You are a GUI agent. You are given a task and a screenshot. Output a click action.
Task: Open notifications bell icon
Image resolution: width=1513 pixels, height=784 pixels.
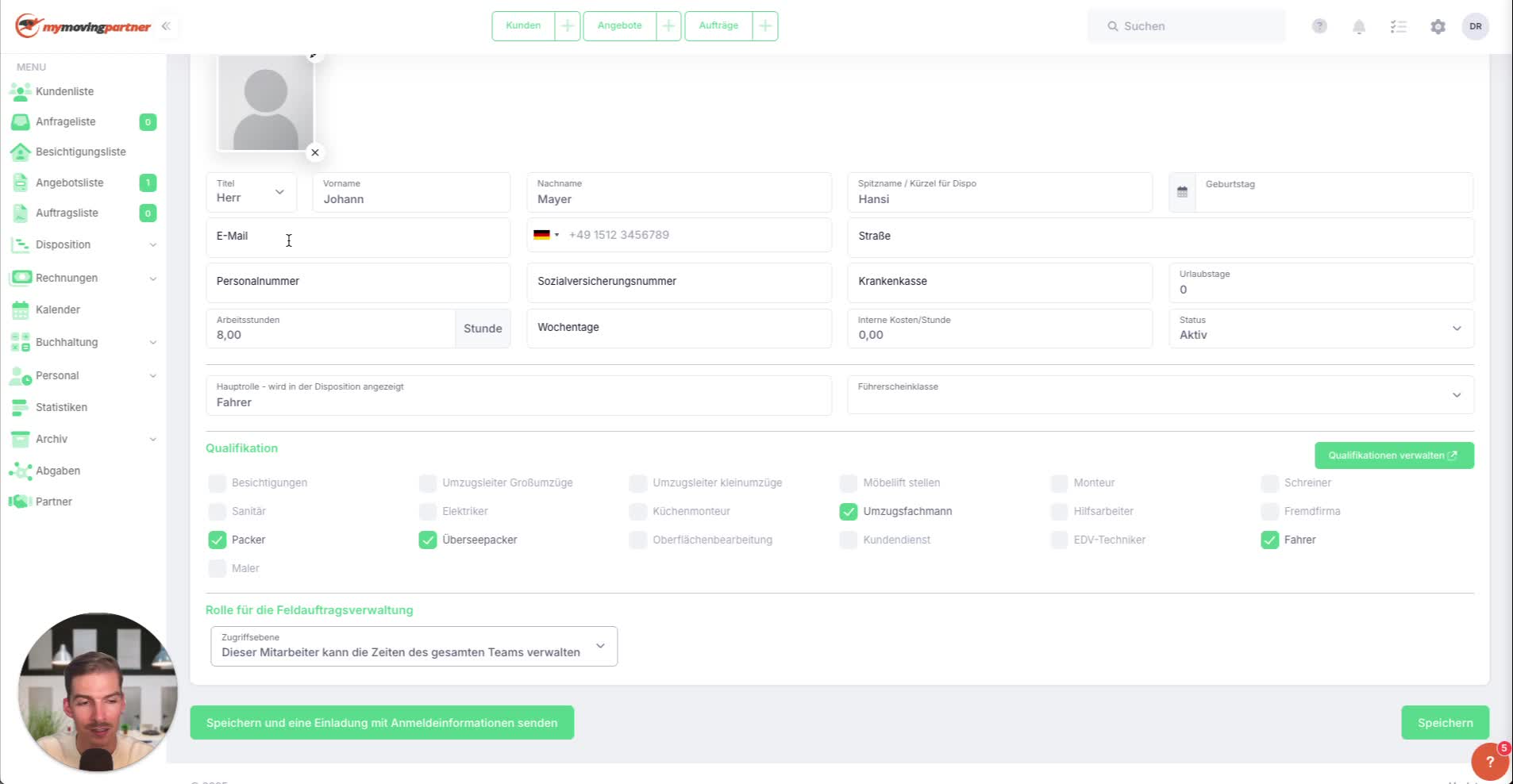tap(1359, 27)
